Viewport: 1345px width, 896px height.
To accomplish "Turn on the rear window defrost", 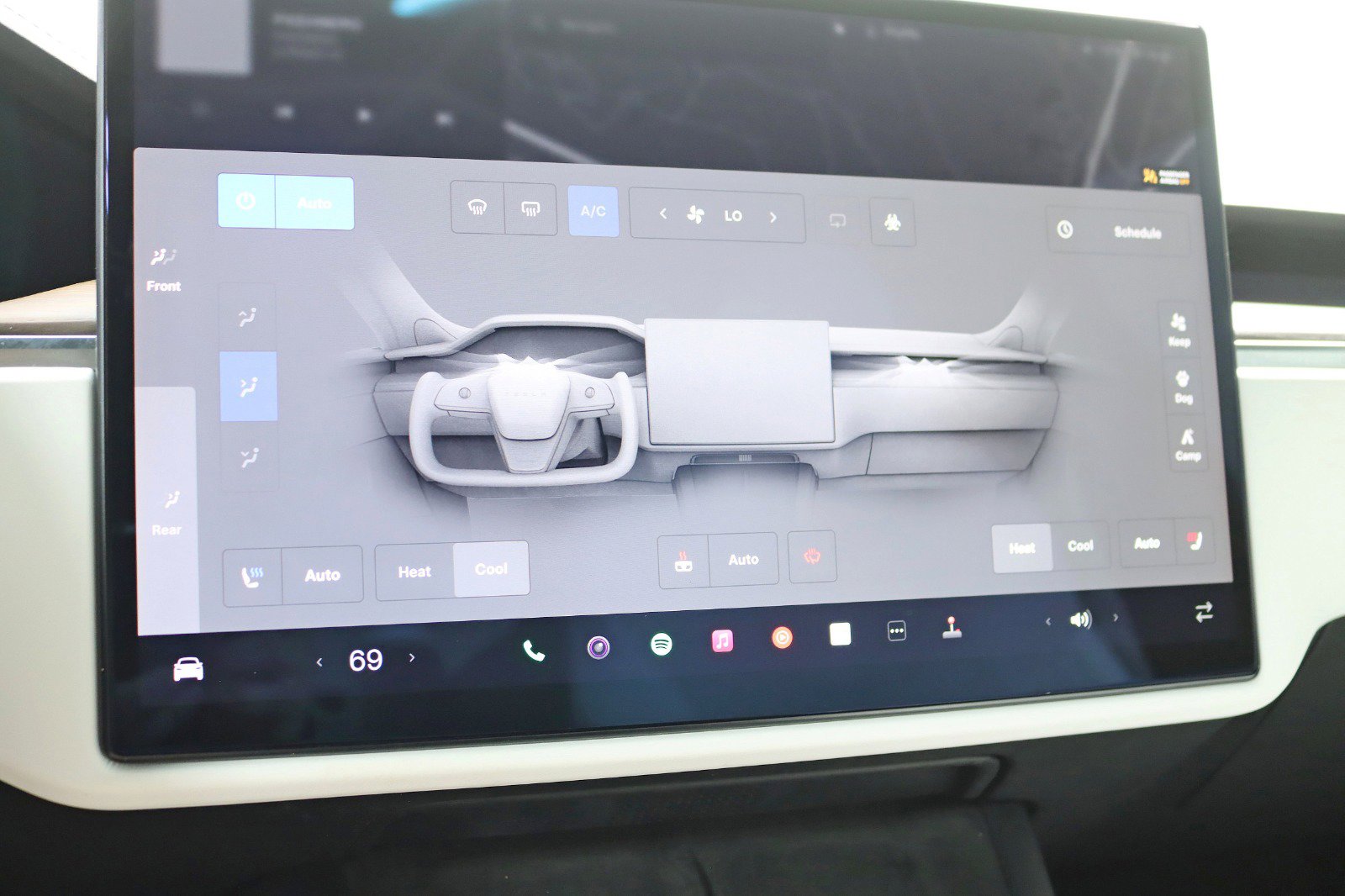I will 530,208.
